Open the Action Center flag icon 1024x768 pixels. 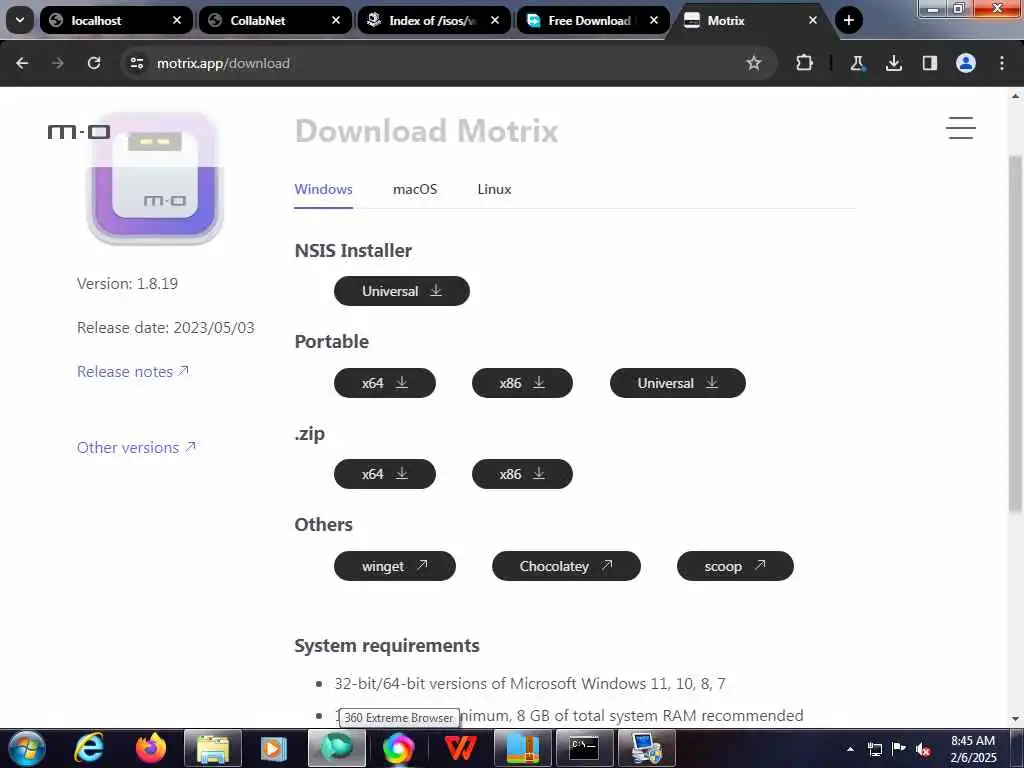tap(899, 749)
